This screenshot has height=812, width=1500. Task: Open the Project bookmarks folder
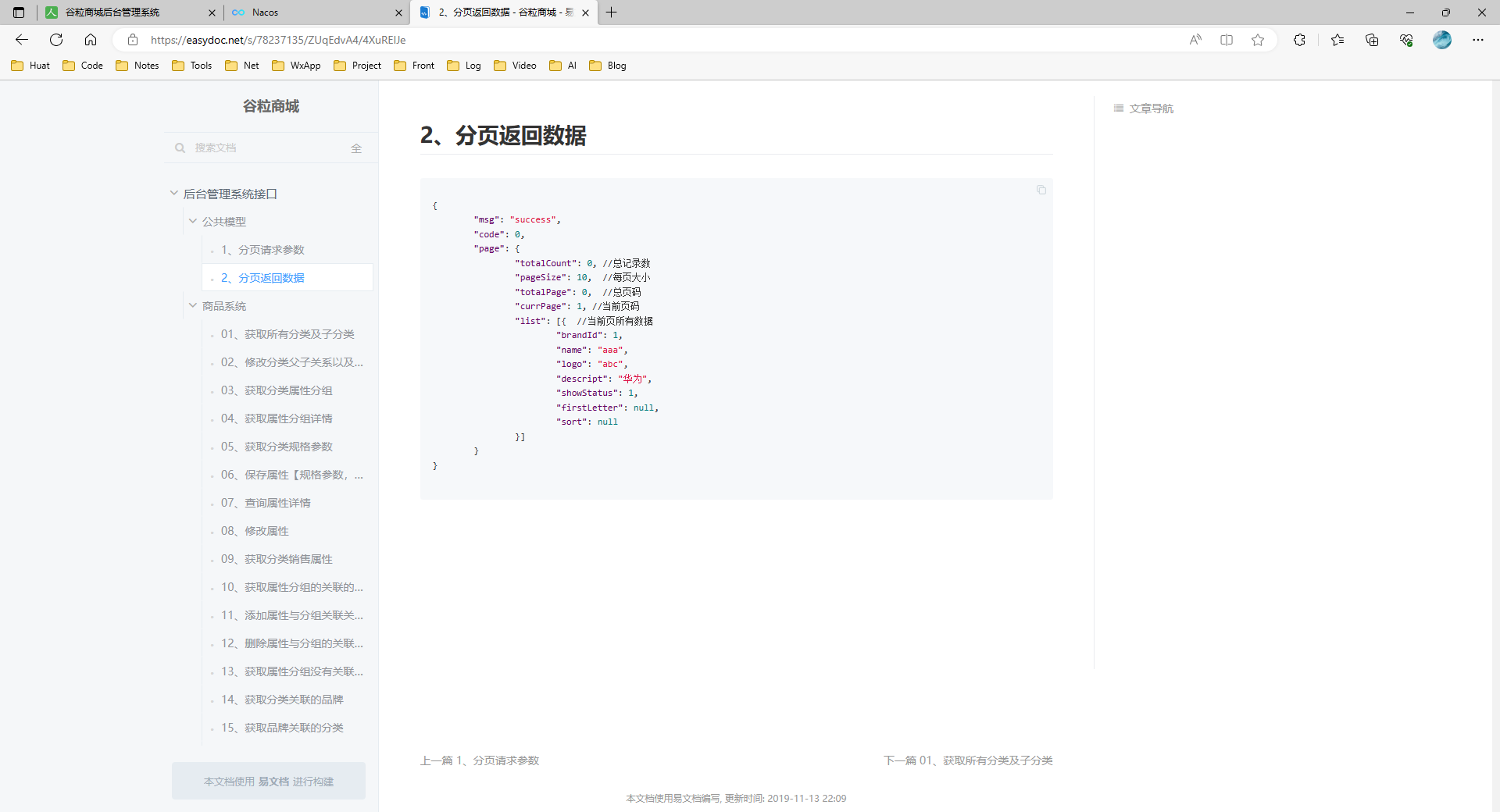click(x=358, y=66)
